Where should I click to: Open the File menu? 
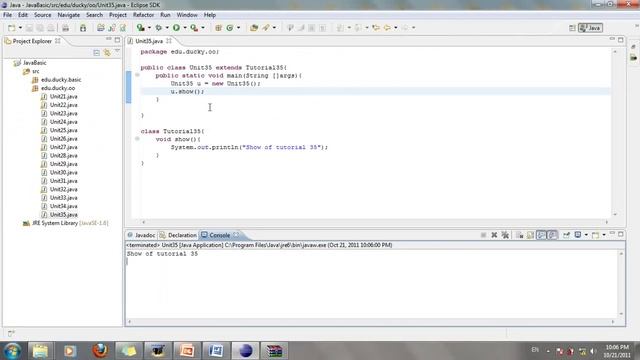(x=7, y=15)
